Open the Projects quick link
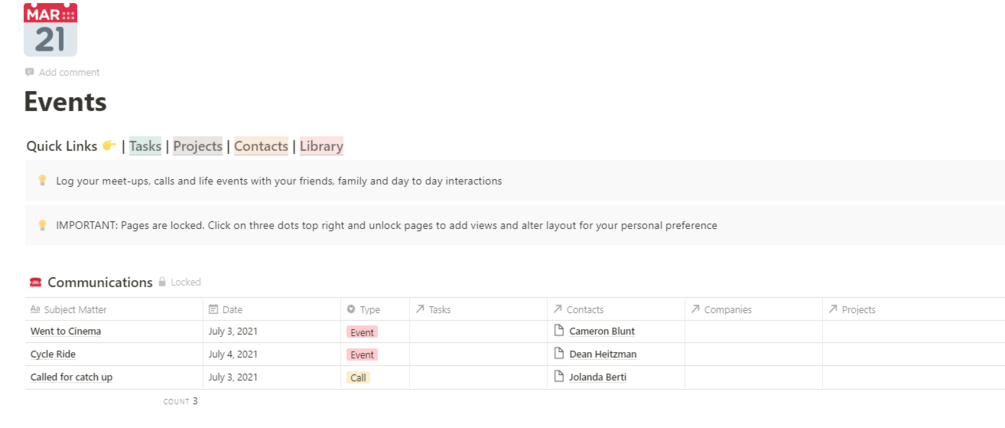The image size is (1005, 428). [198, 146]
